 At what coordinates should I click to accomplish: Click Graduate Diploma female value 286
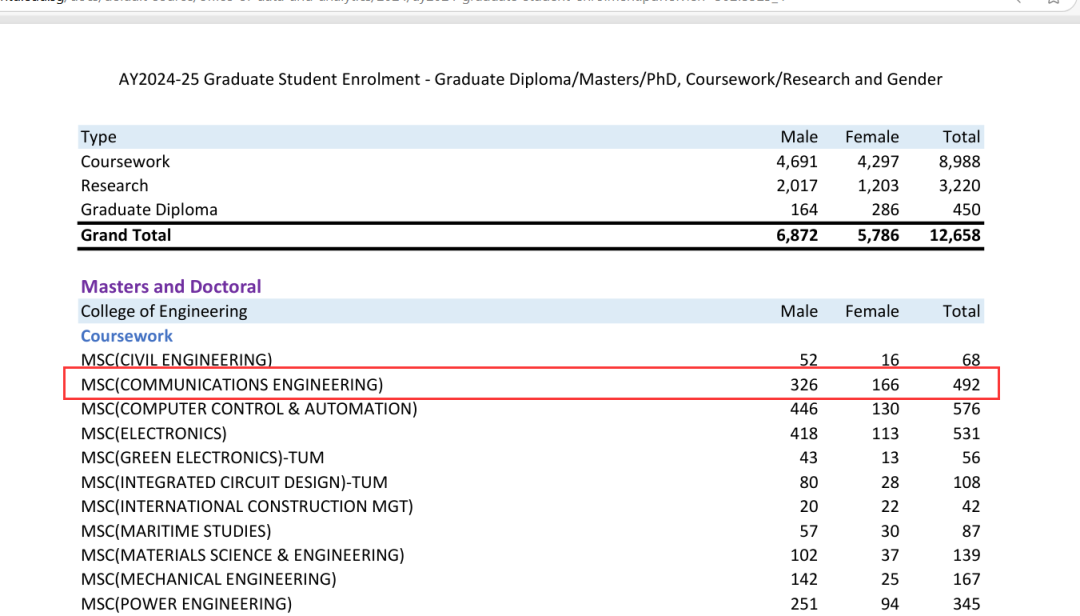[885, 209]
